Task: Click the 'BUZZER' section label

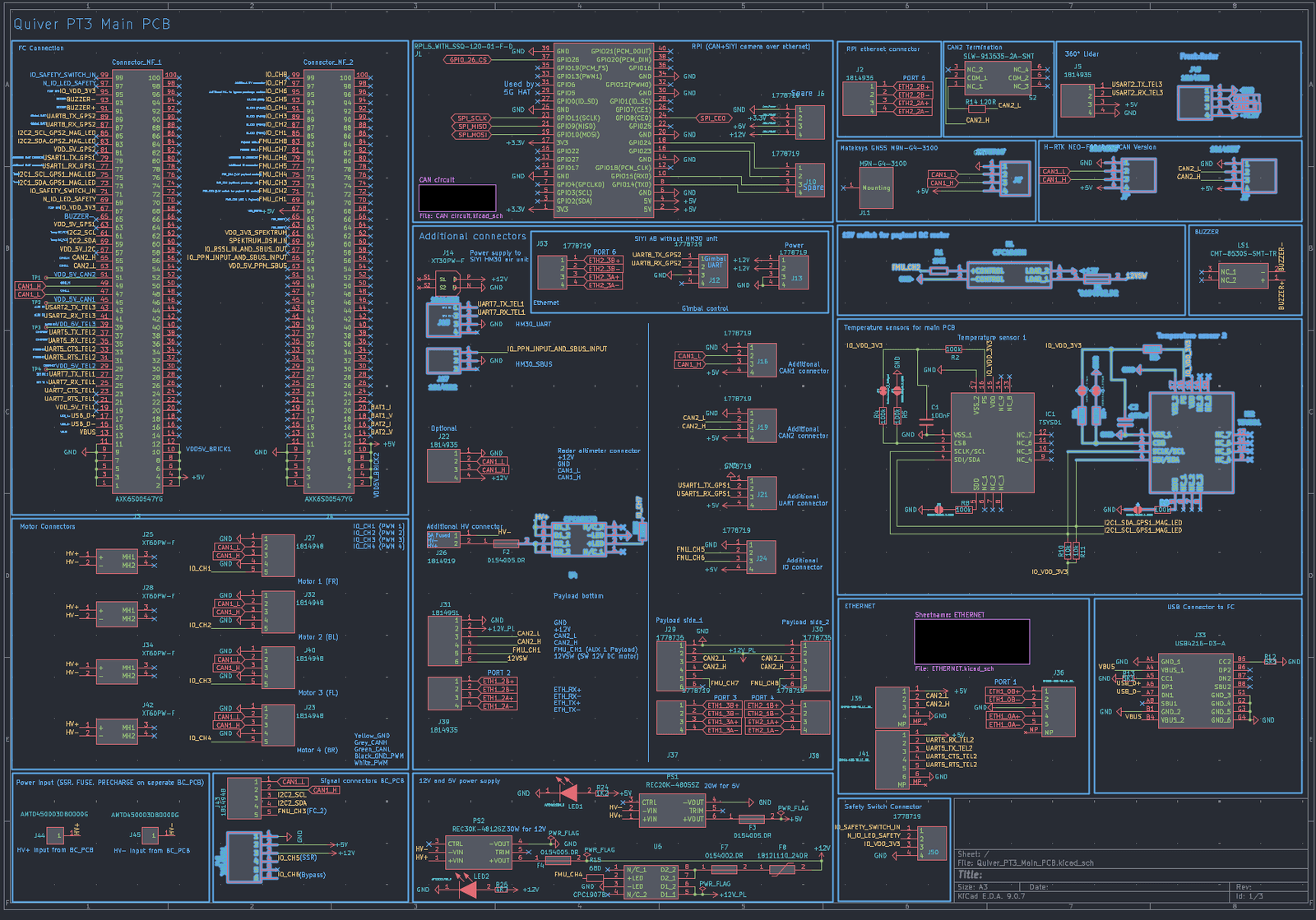Action: point(1207,232)
